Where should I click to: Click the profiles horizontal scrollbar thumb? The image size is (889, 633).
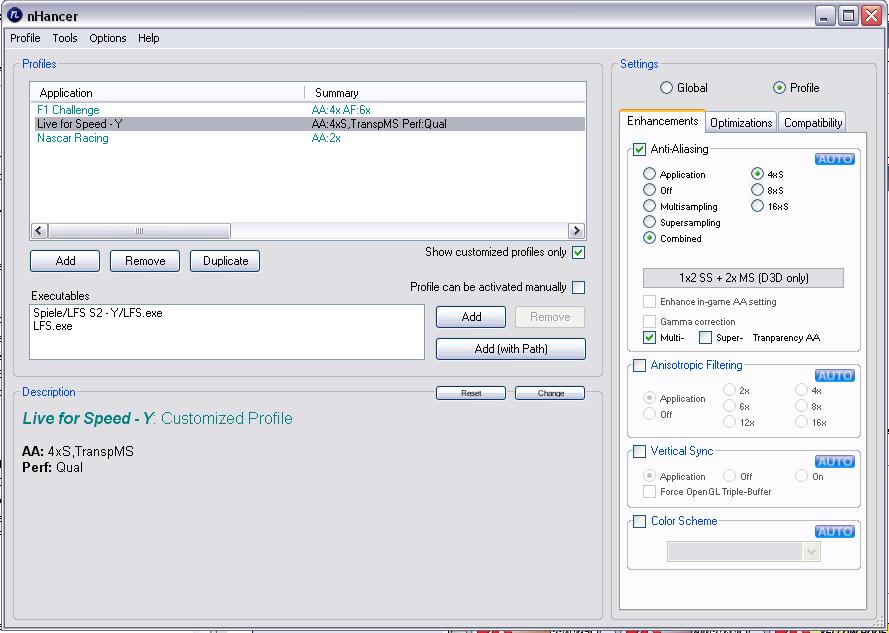tap(139, 231)
